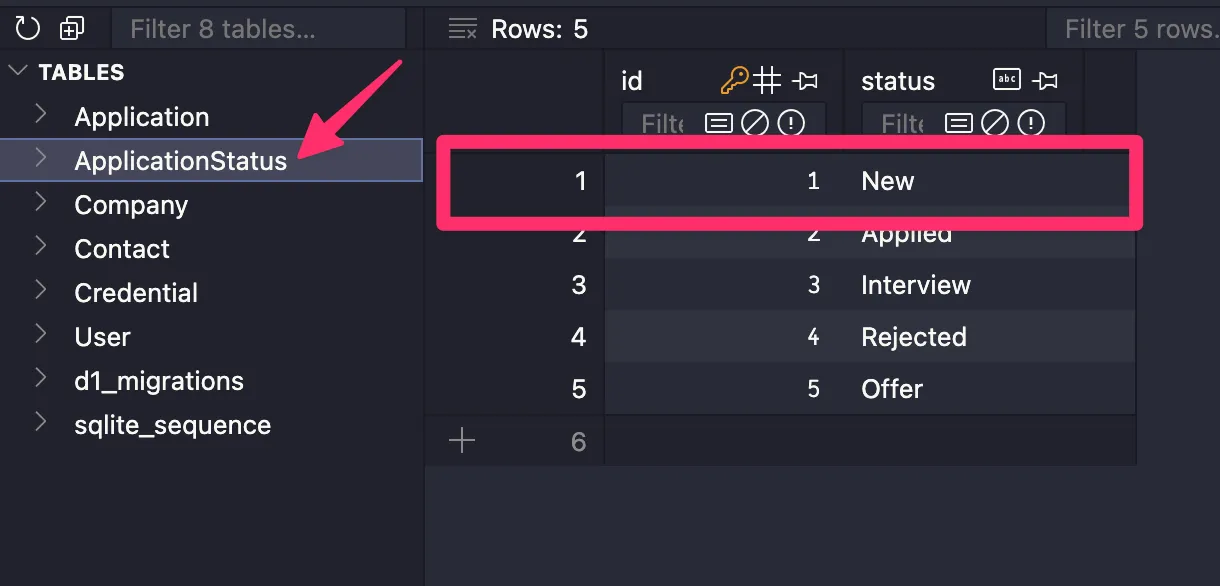Select the d1_migrations table

point(159,381)
